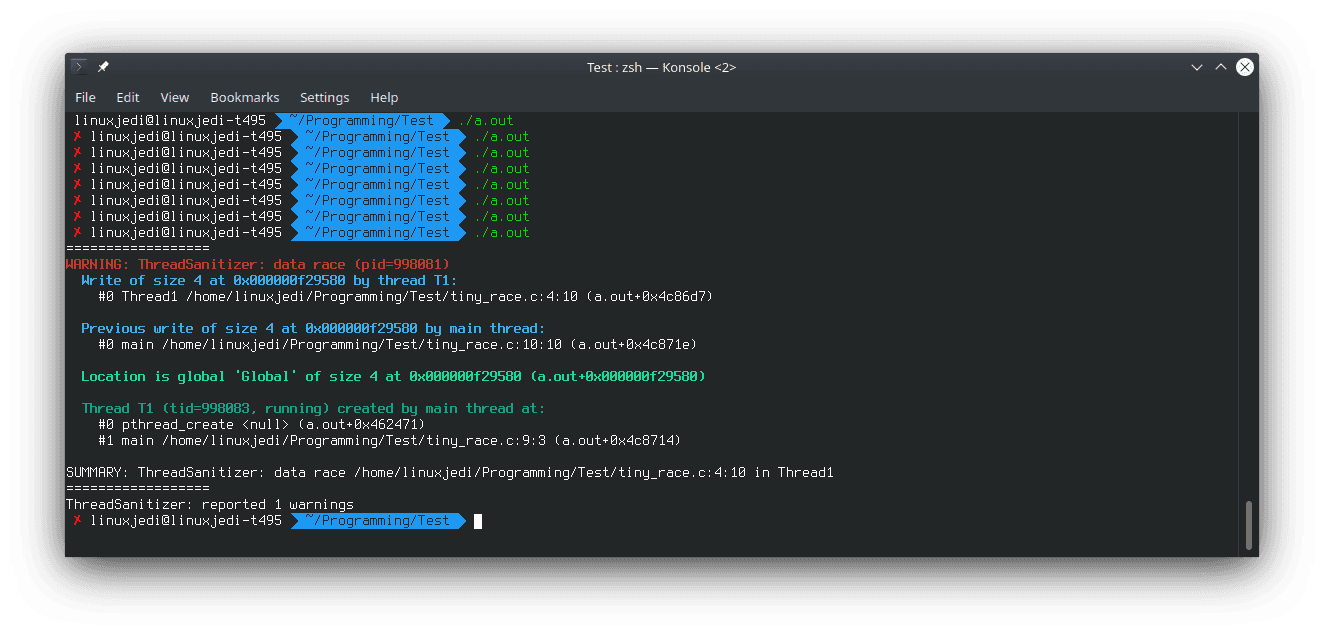Click the red X error marker at last prompt

[x=77, y=521]
